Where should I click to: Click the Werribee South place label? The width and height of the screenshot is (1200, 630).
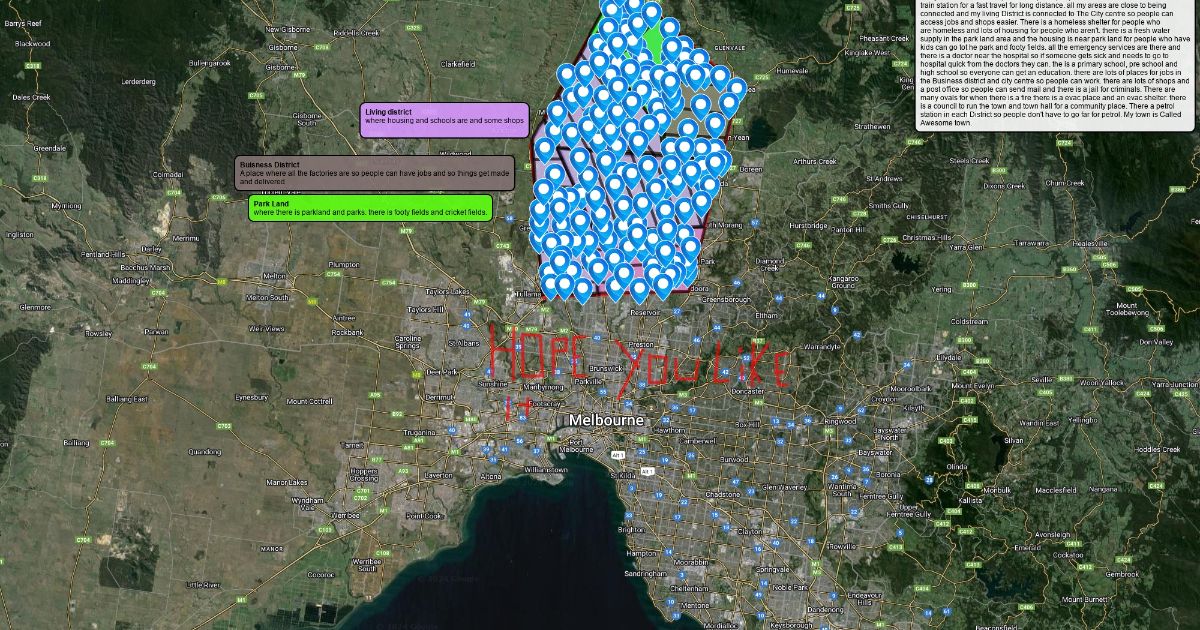coord(367,564)
